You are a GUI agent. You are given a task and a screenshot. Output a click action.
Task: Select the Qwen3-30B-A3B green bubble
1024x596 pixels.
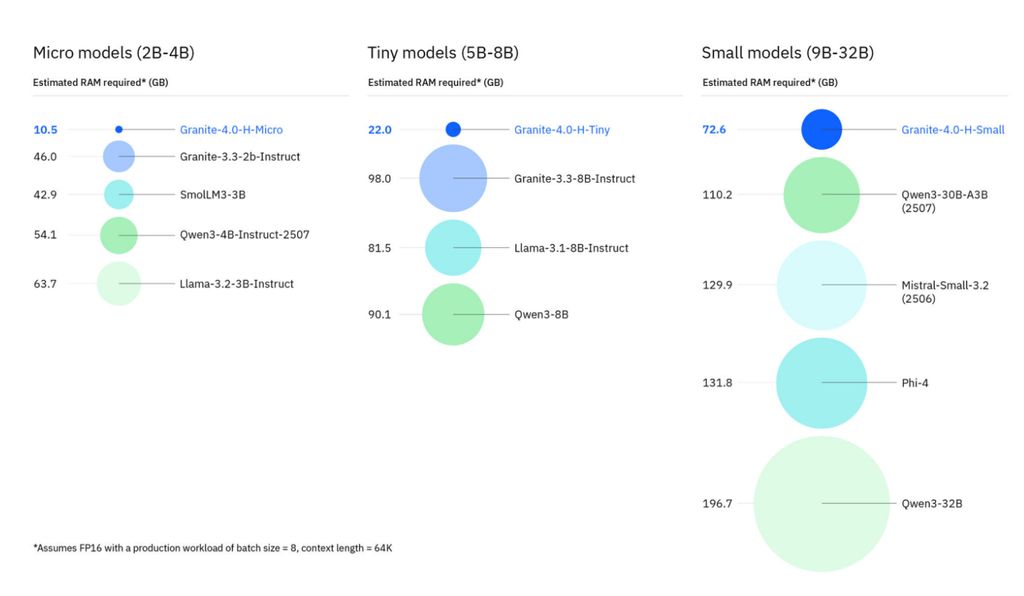[822, 195]
